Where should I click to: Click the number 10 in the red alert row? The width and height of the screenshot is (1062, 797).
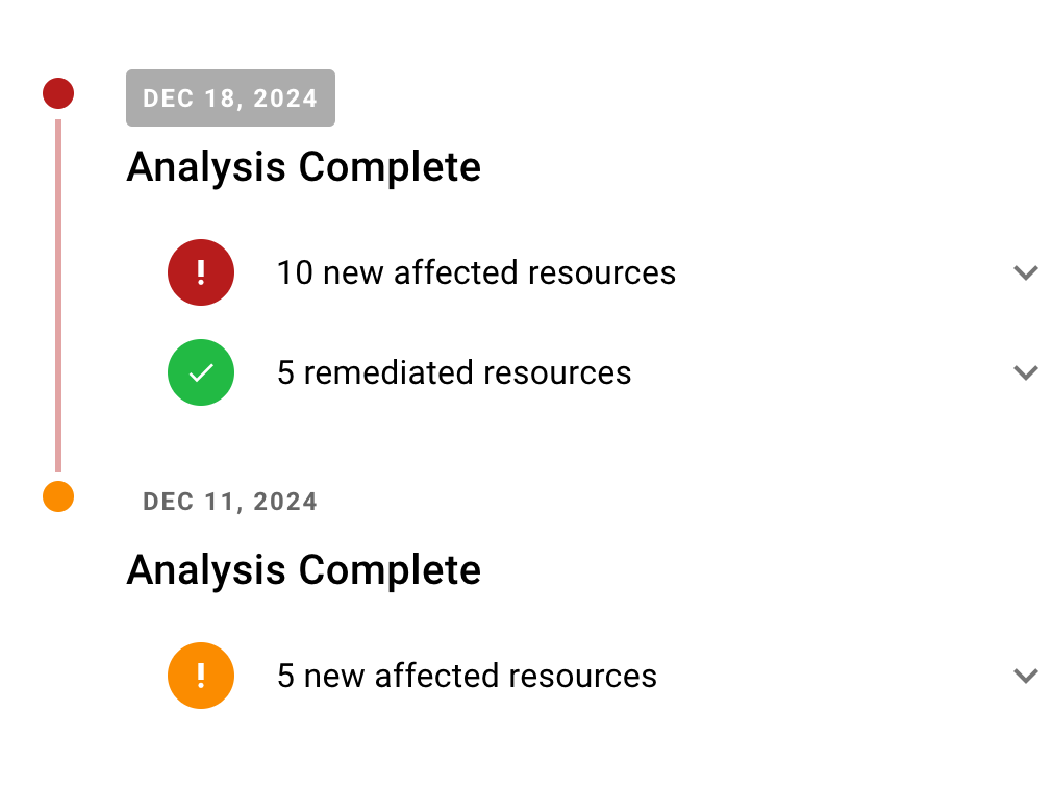pyautogui.click(x=295, y=273)
